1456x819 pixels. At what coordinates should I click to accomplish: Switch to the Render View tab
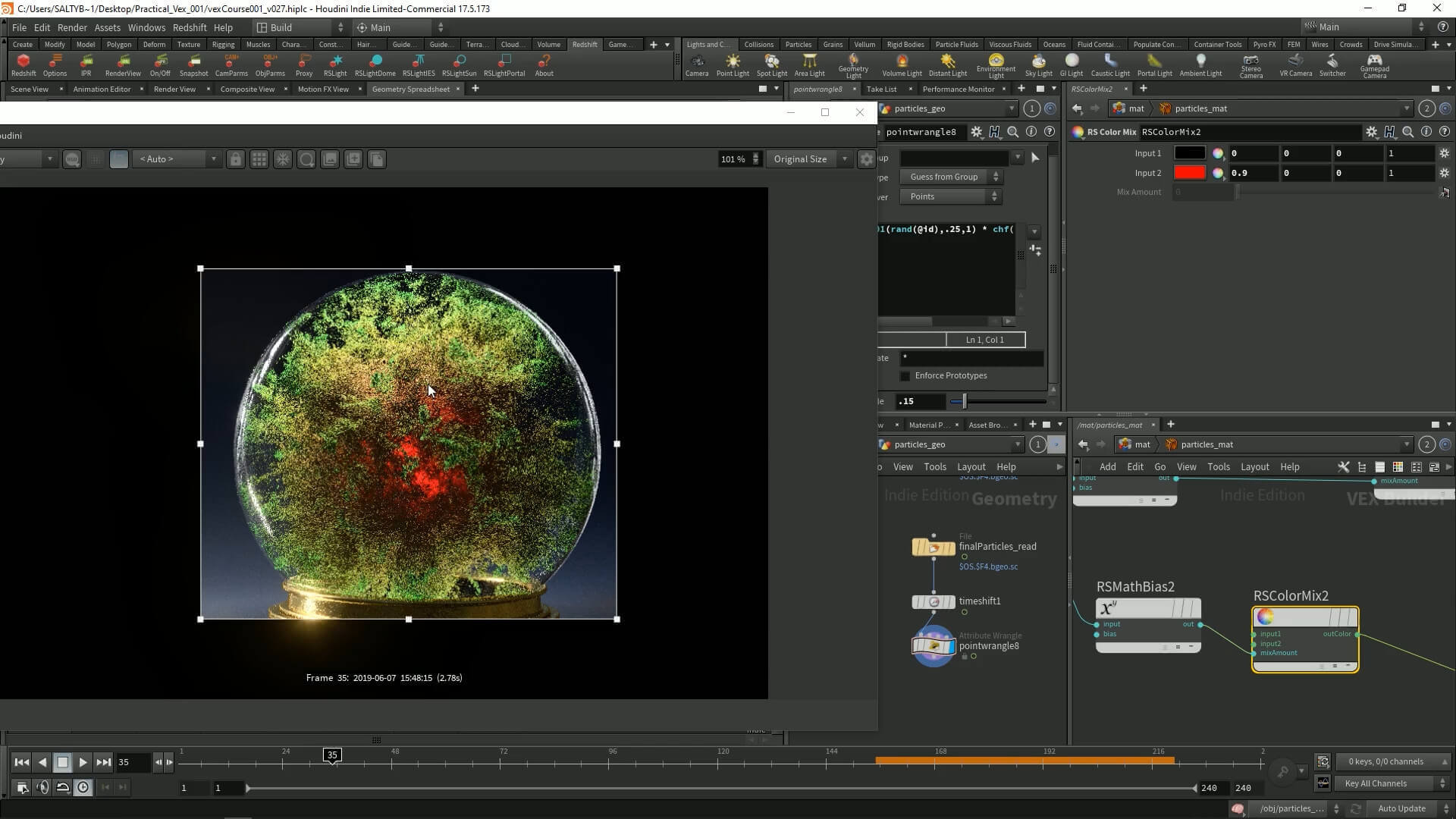[174, 89]
